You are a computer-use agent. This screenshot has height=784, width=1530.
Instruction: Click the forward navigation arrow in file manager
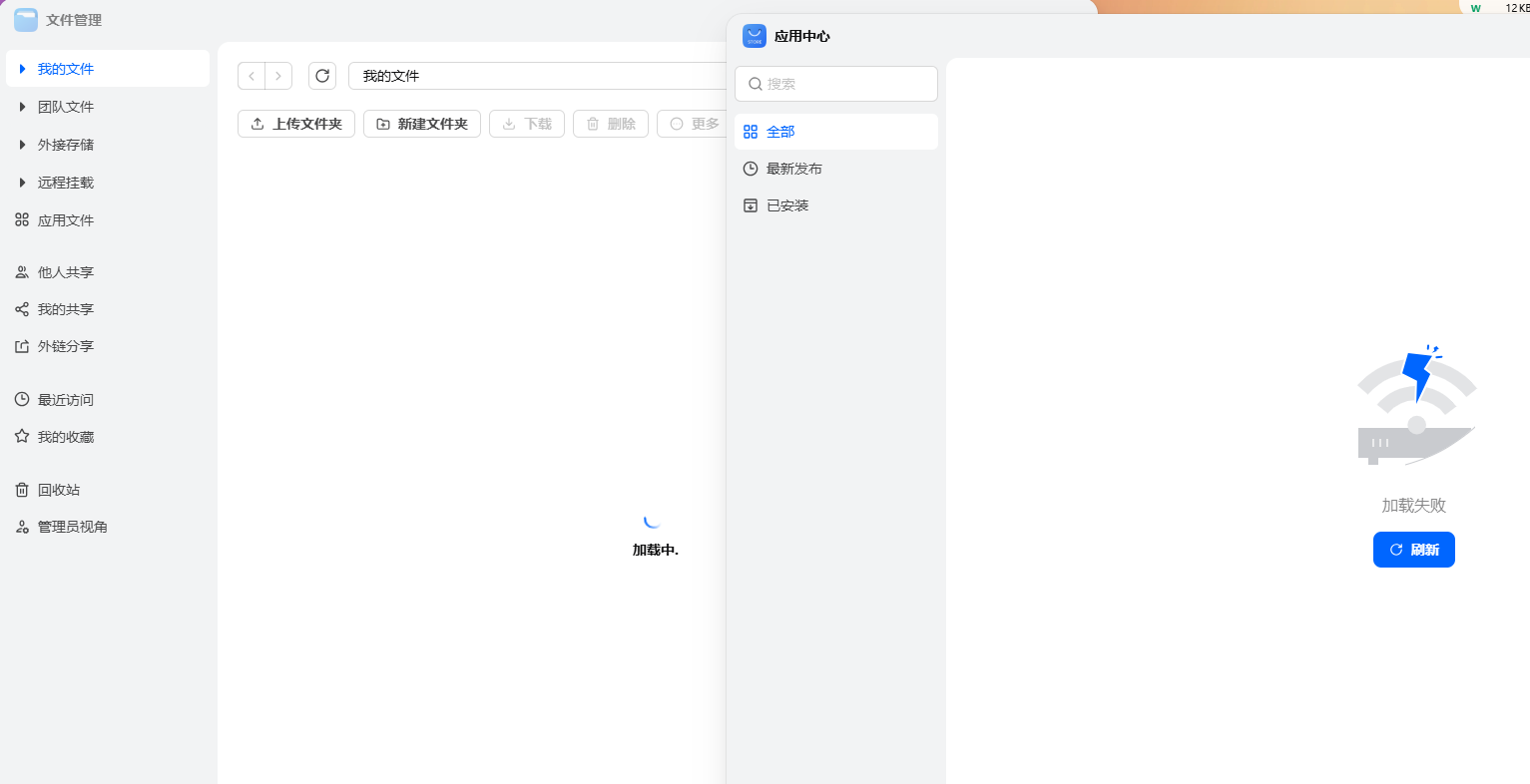278,76
